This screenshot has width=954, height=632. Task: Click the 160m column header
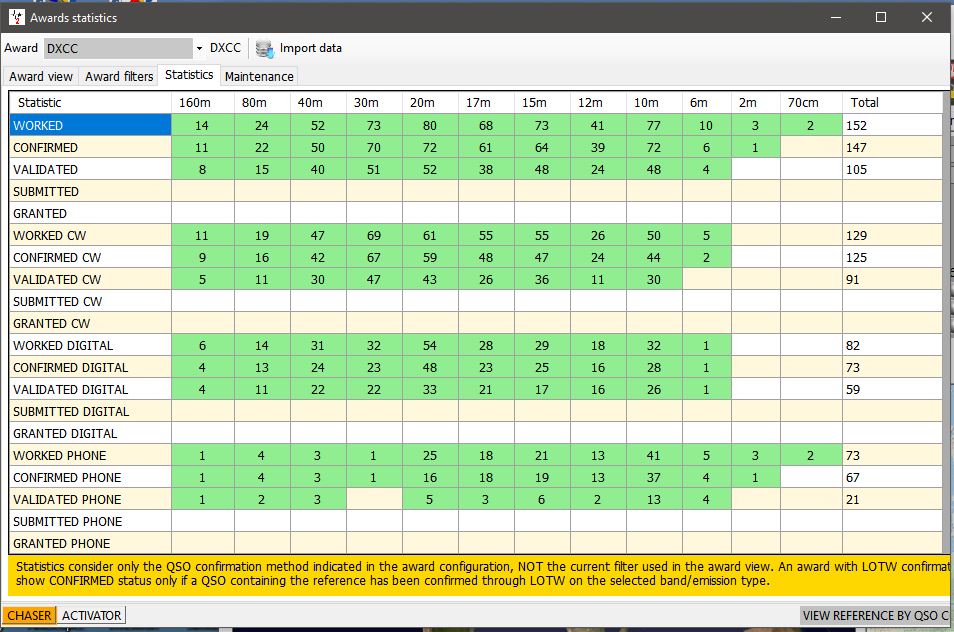click(x=203, y=103)
